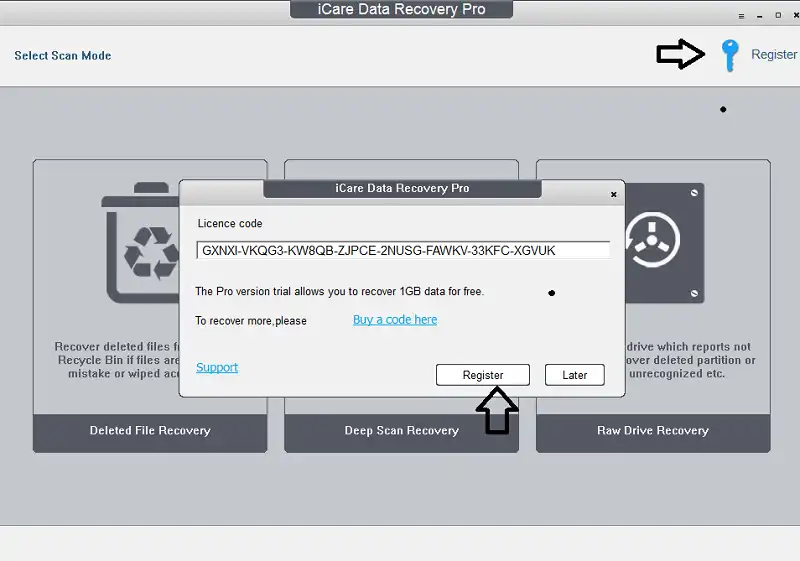Select the Raw Drive Recovery label bar

click(653, 431)
